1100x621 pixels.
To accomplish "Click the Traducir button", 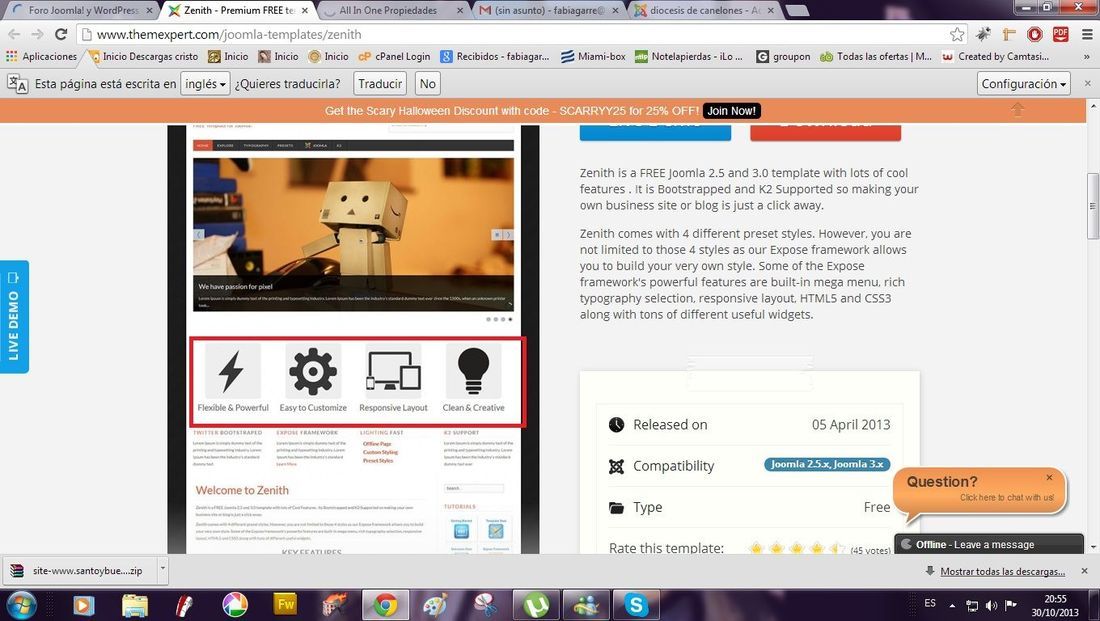I will [x=380, y=84].
